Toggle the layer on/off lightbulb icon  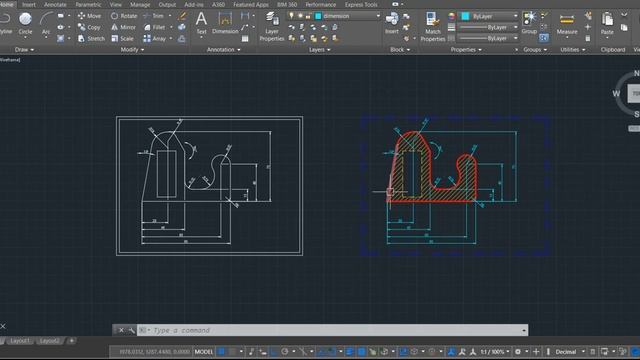coord(291,16)
